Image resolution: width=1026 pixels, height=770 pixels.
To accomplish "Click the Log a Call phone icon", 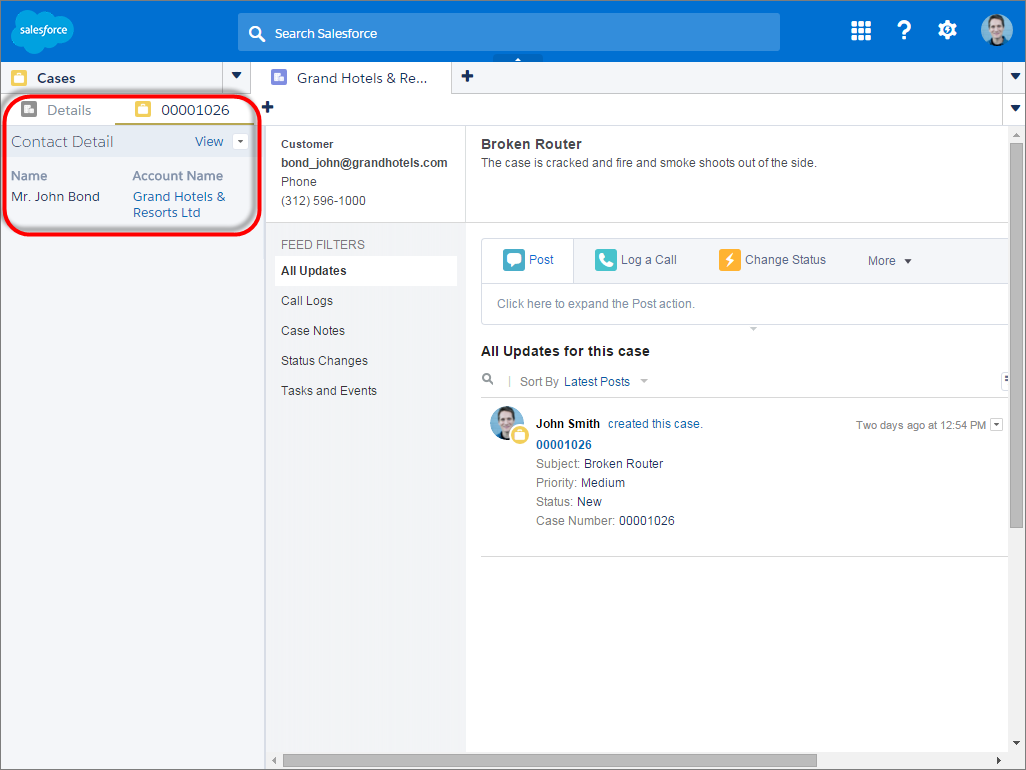I will 605,260.
